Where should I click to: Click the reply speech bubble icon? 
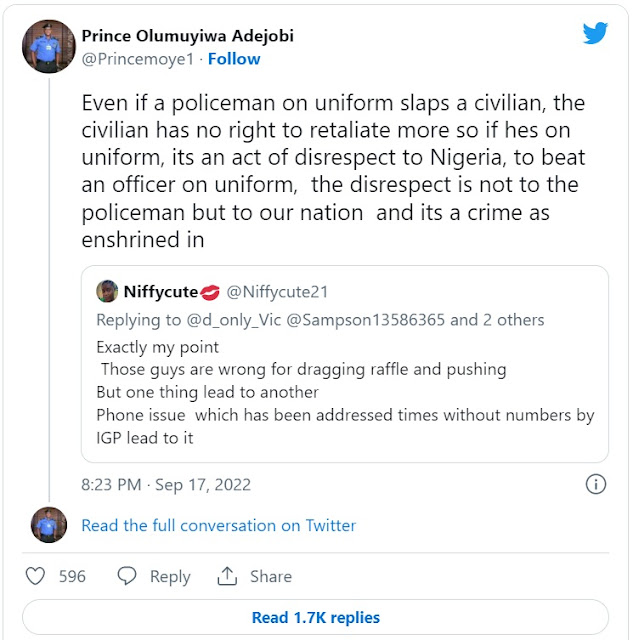pyautogui.click(x=127, y=576)
